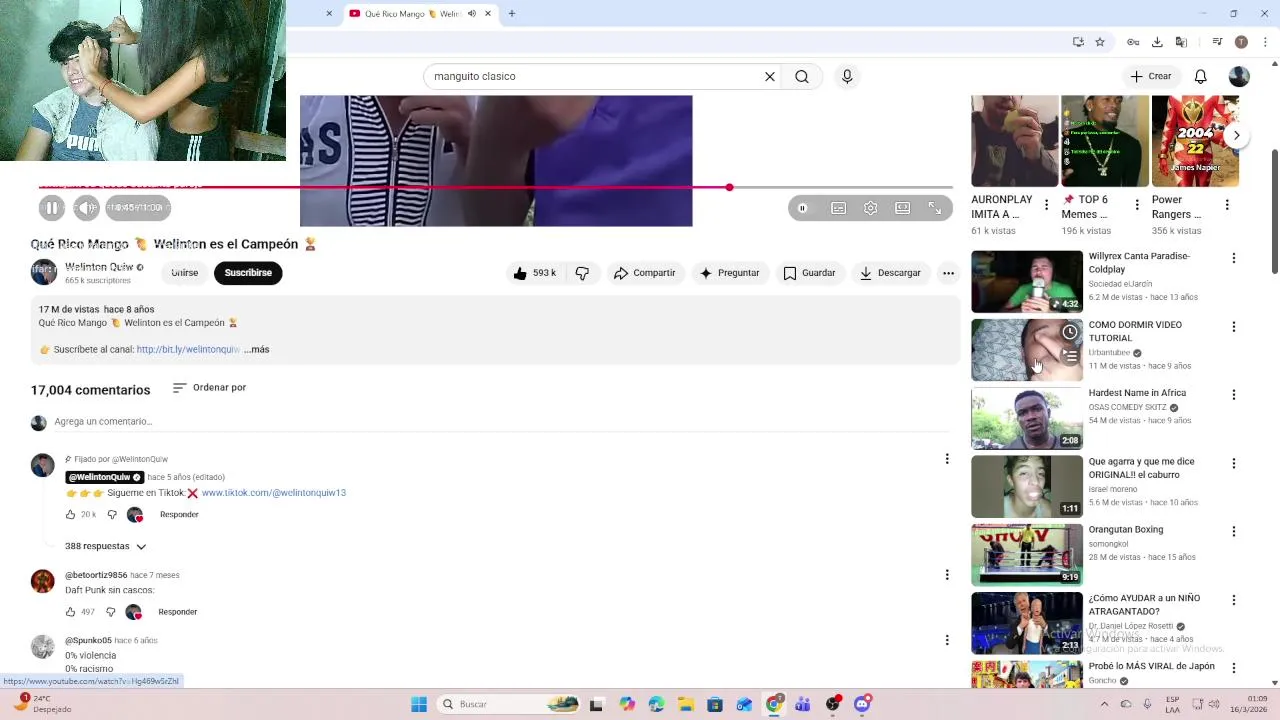Like @betoortiz9856 comment with 497 likes

pyautogui.click(x=71, y=612)
